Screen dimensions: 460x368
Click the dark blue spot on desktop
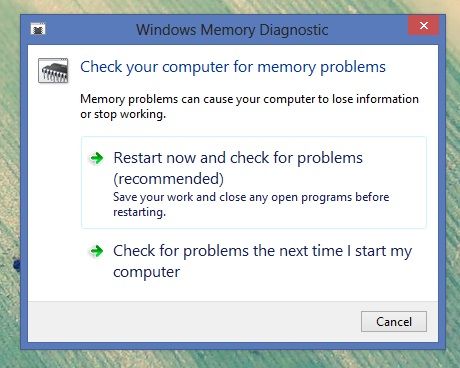16,264
